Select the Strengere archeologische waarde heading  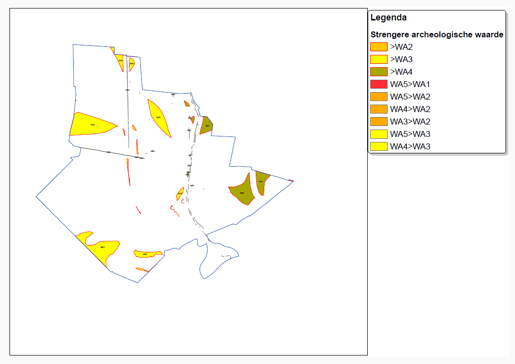pos(437,35)
